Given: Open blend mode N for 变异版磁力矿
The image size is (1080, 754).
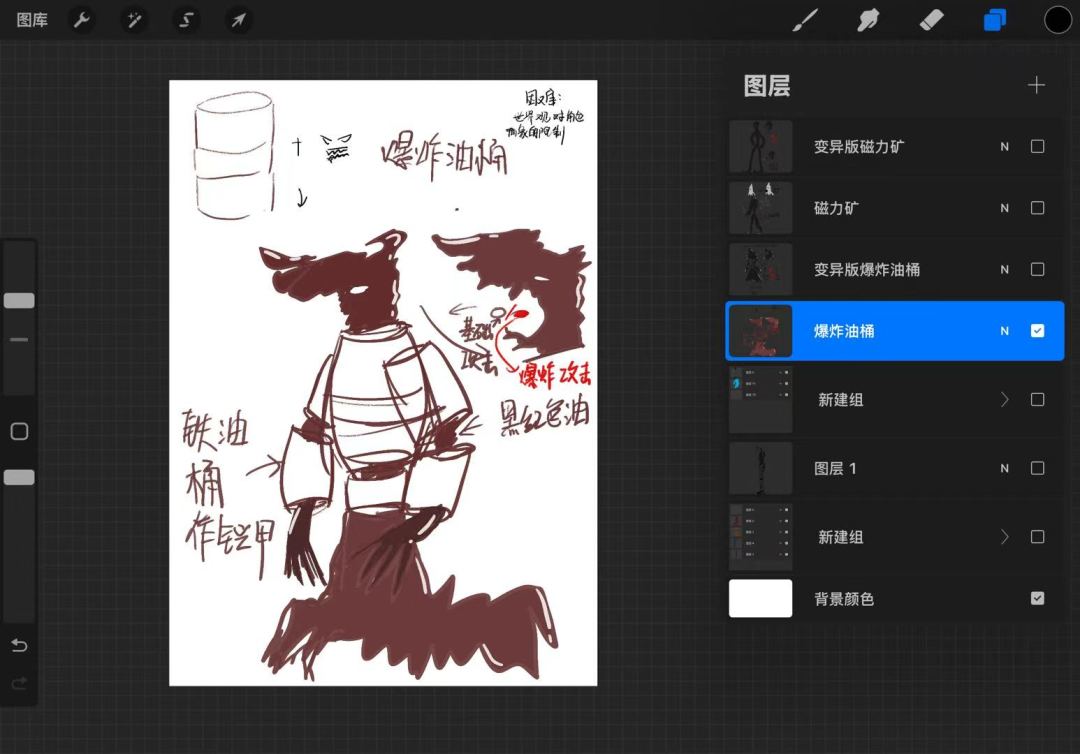Looking at the screenshot, I should tap(1004, 147).
